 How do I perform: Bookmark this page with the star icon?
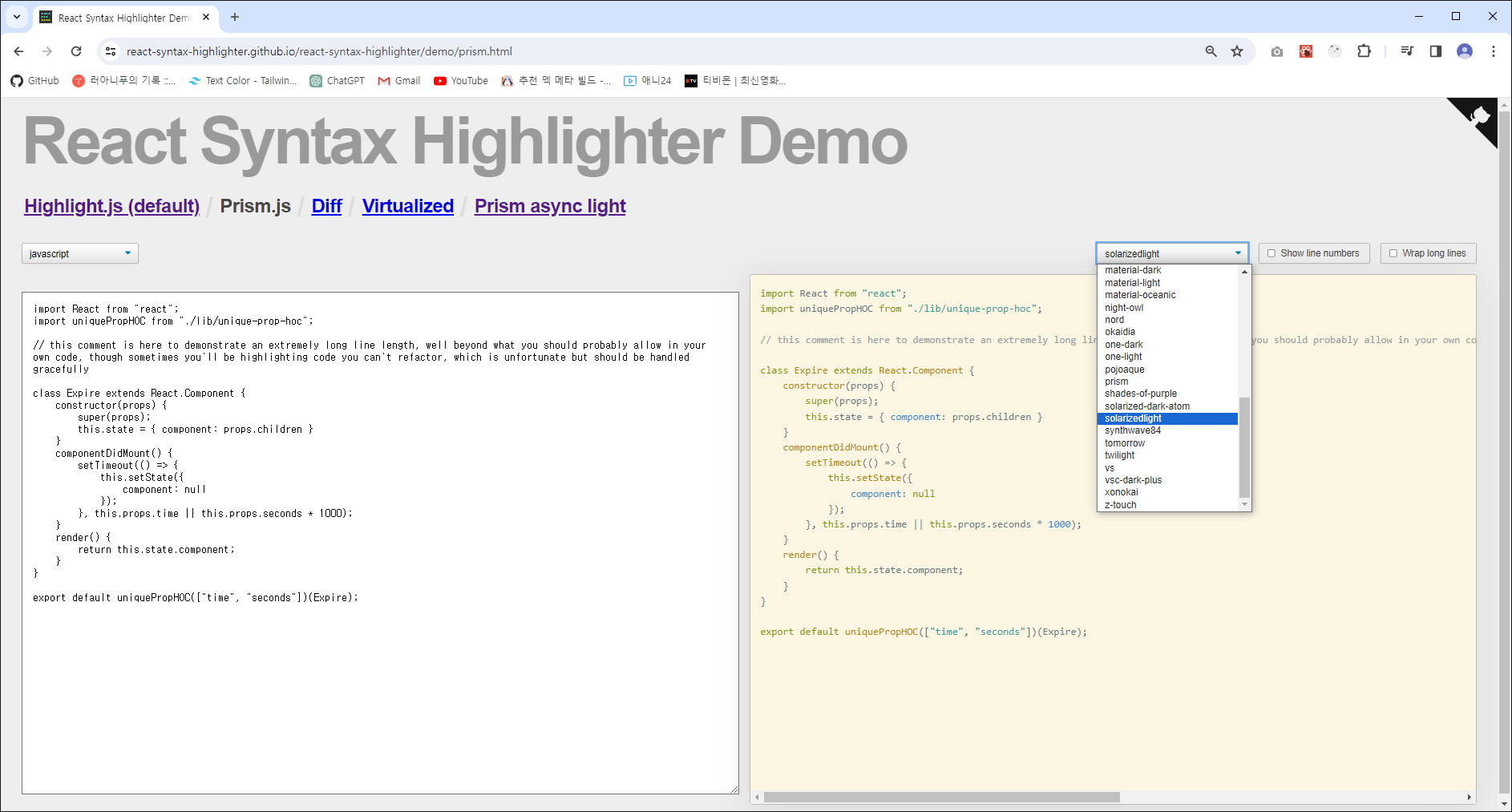pos(1237,51)
